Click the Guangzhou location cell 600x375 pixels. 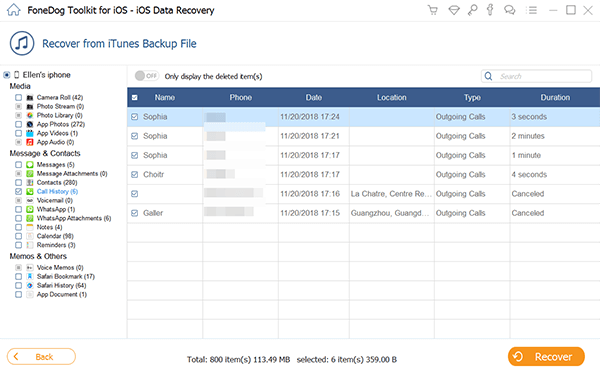click(x=391, y=213)
